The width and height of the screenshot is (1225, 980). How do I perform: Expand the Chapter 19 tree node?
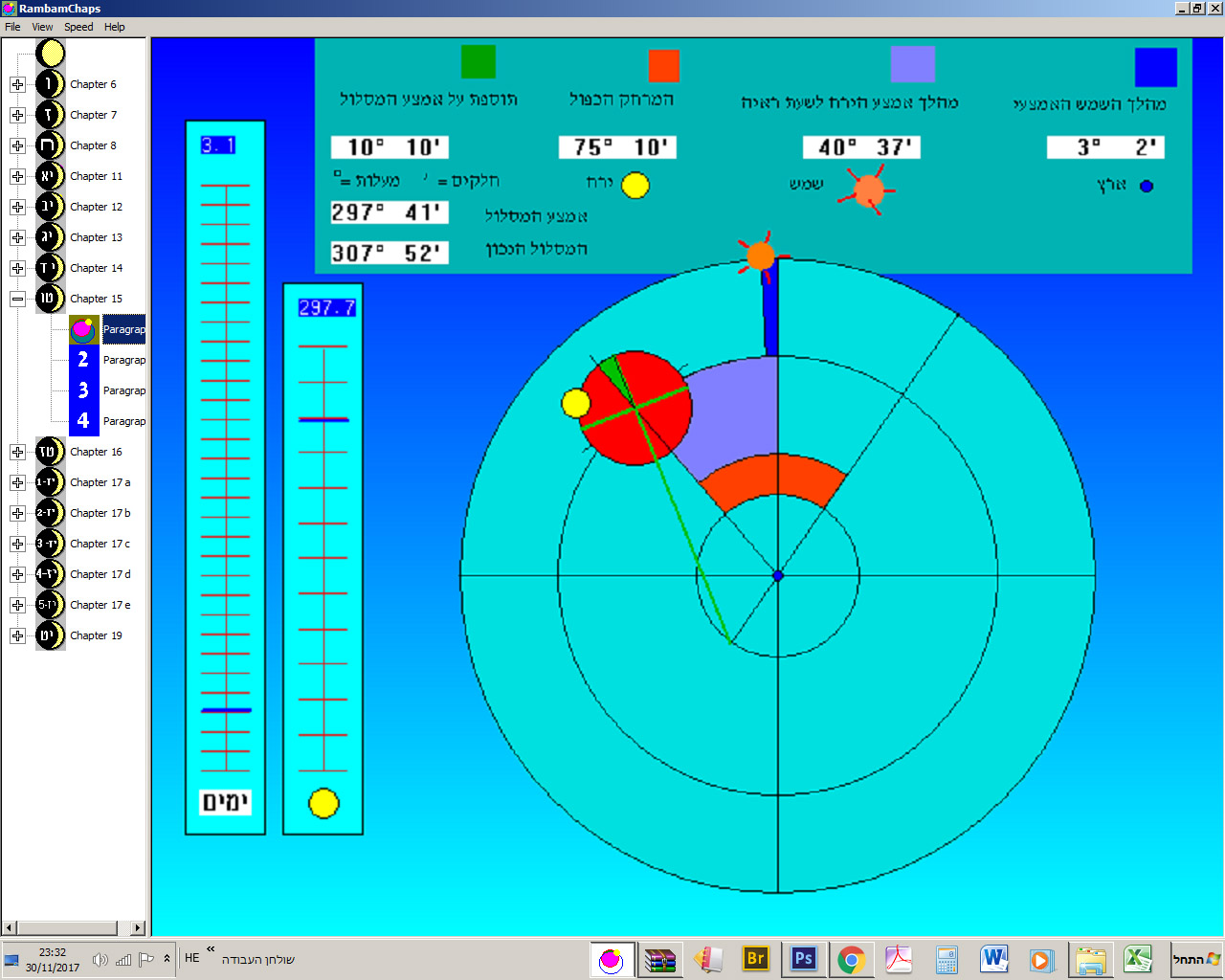[x=17, y=635]
